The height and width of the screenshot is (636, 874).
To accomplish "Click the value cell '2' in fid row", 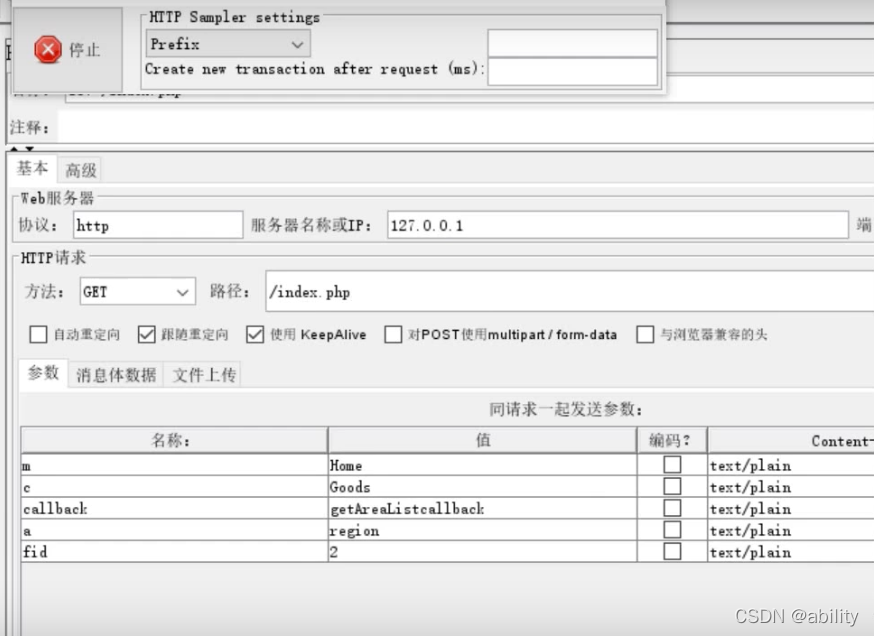I will 483,552.
